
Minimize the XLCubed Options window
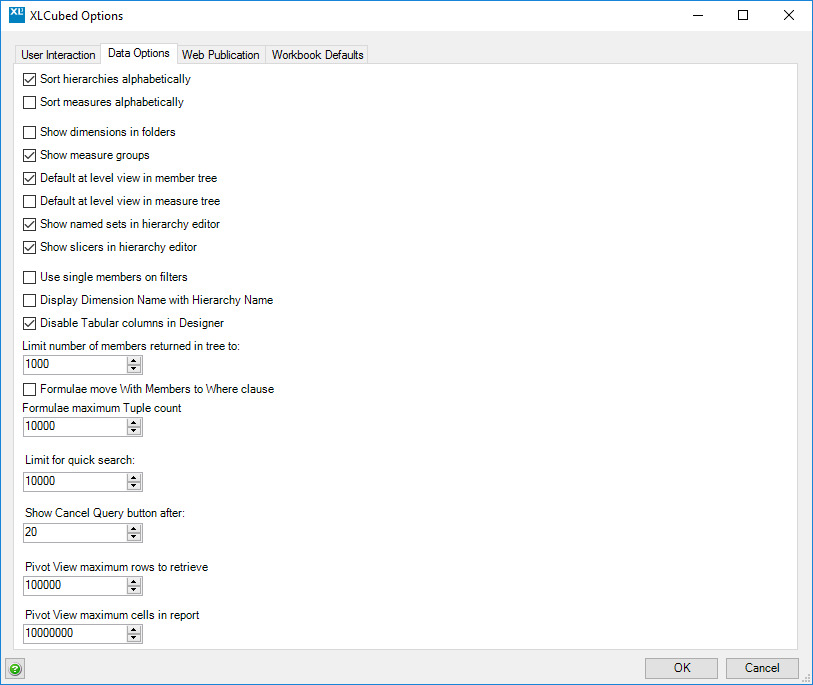698,16
